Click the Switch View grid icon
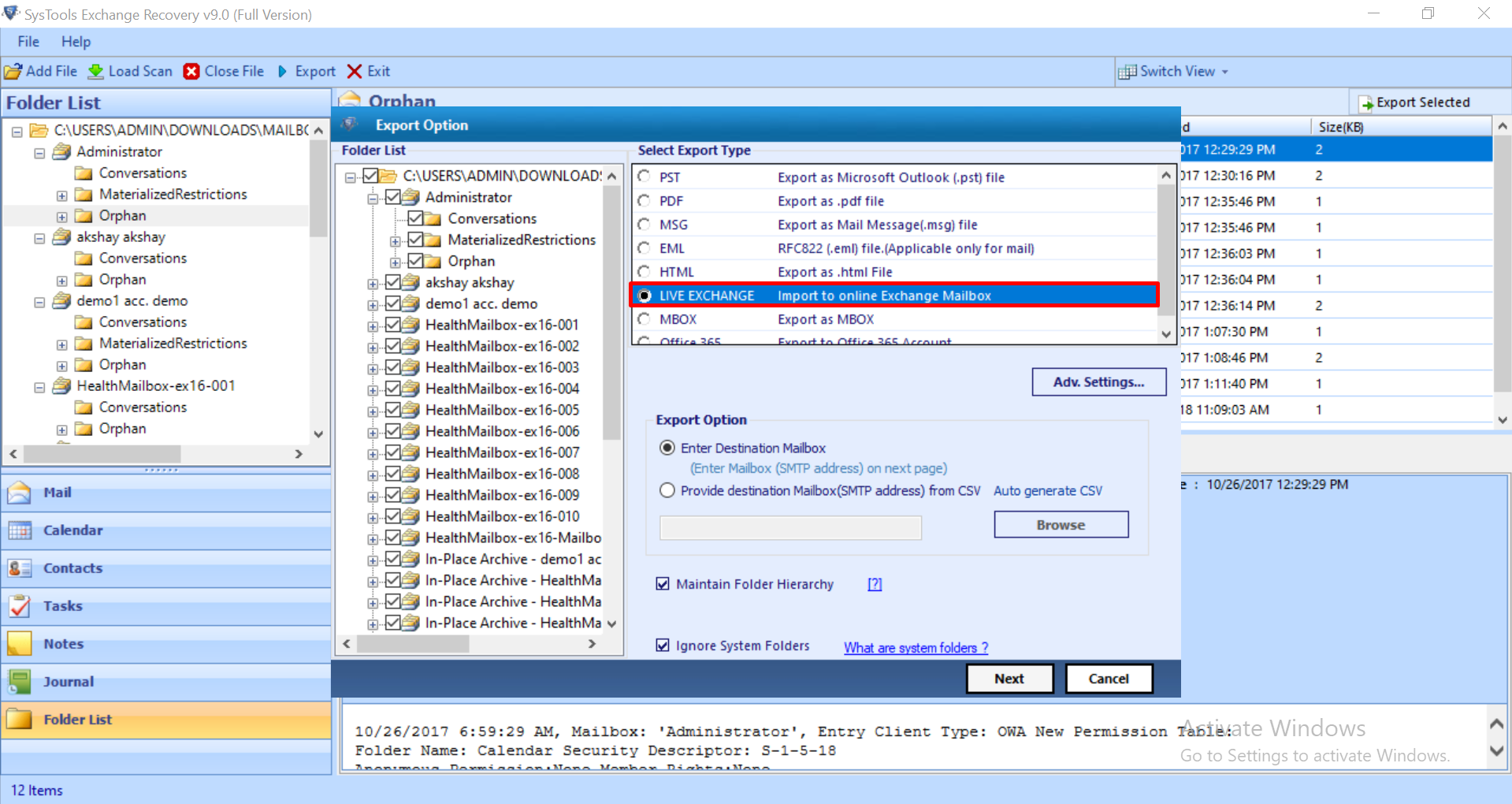 1127,72
